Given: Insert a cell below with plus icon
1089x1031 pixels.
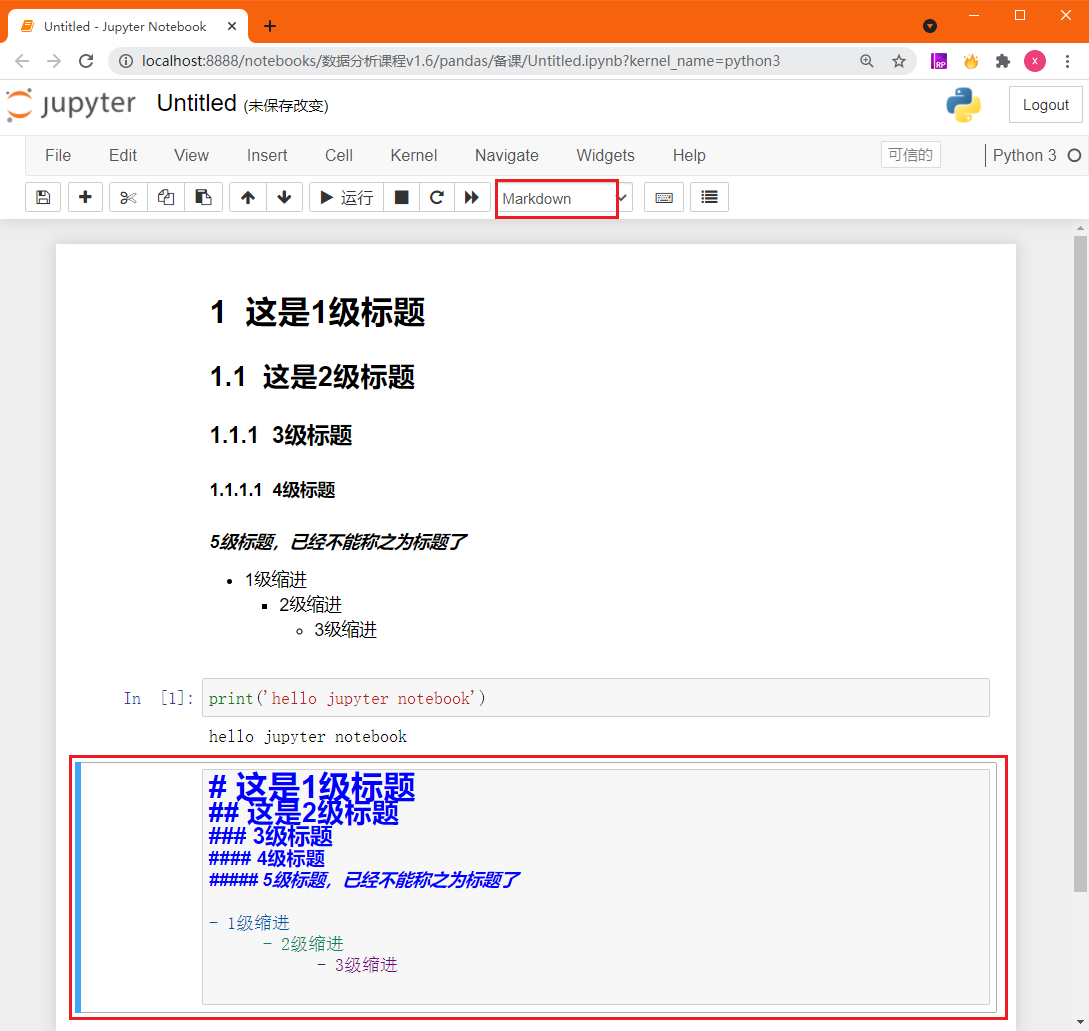Looking at the screenshot, I should pyautogui.click(x=85, y=197).
